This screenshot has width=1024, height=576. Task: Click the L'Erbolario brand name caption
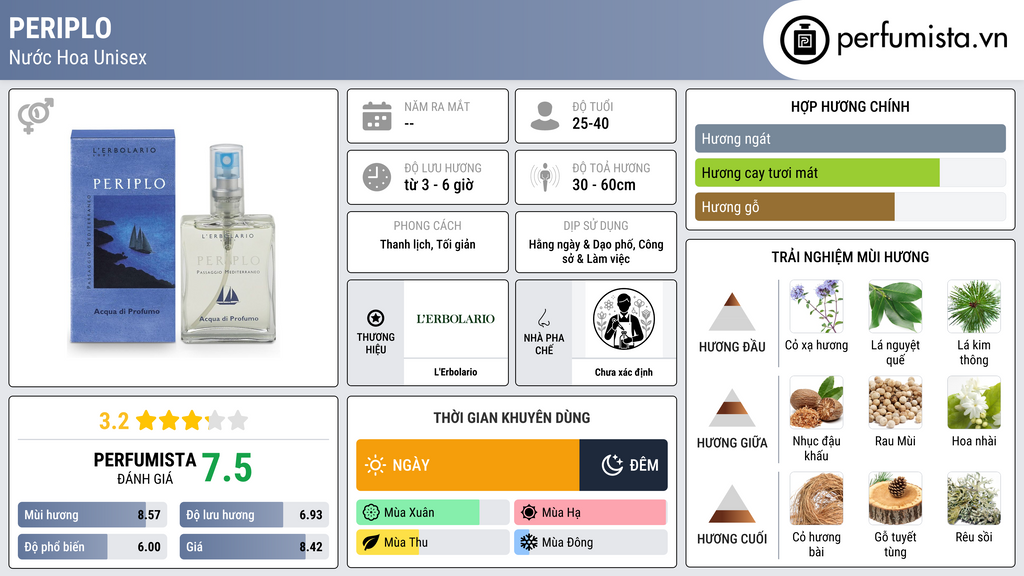point(456,372)
